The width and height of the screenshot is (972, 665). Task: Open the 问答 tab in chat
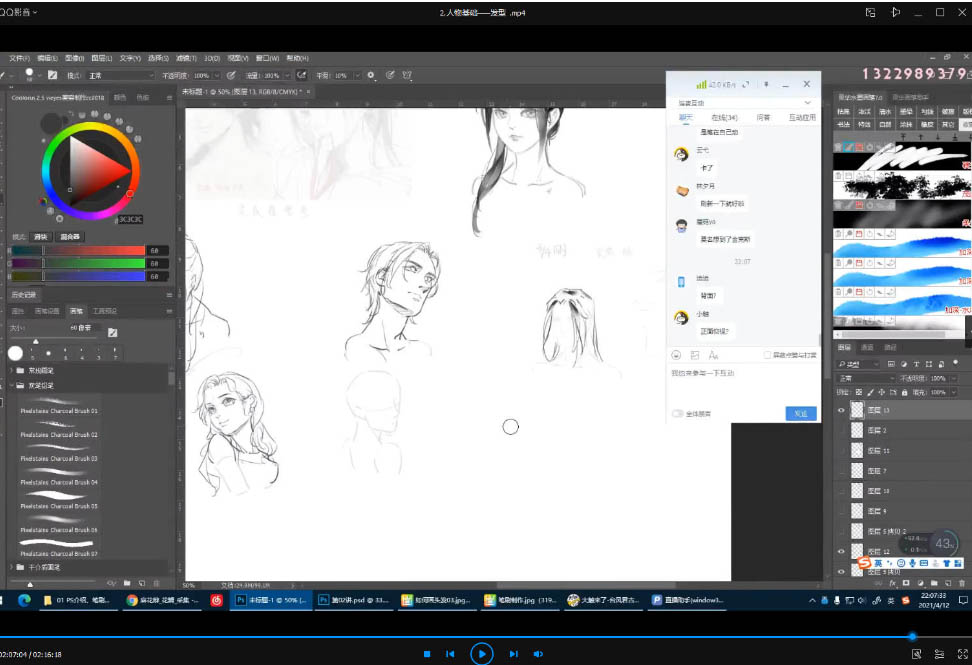tap(763, 117)
